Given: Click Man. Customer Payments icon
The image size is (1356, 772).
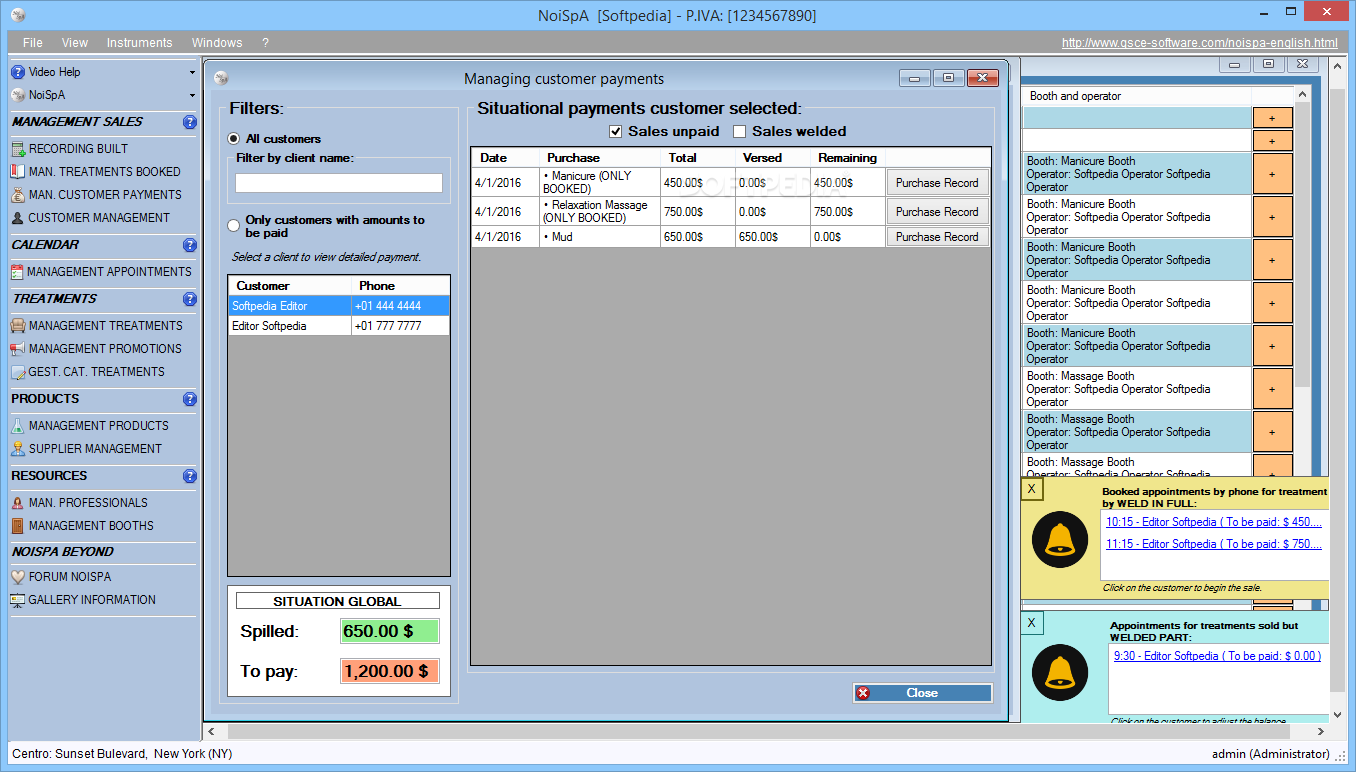Looking at the screenshot, I should [18, 195].
